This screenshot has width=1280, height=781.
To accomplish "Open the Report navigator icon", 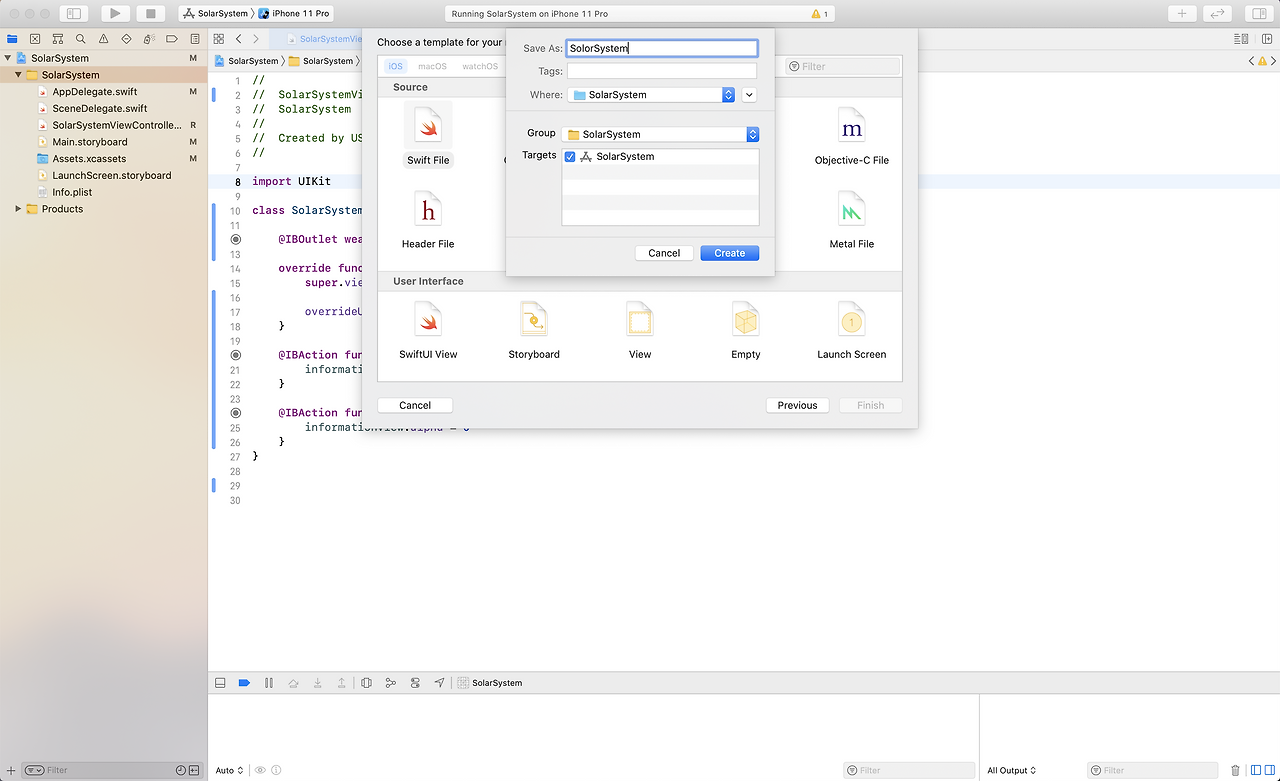I will click(x=194, y=39).
